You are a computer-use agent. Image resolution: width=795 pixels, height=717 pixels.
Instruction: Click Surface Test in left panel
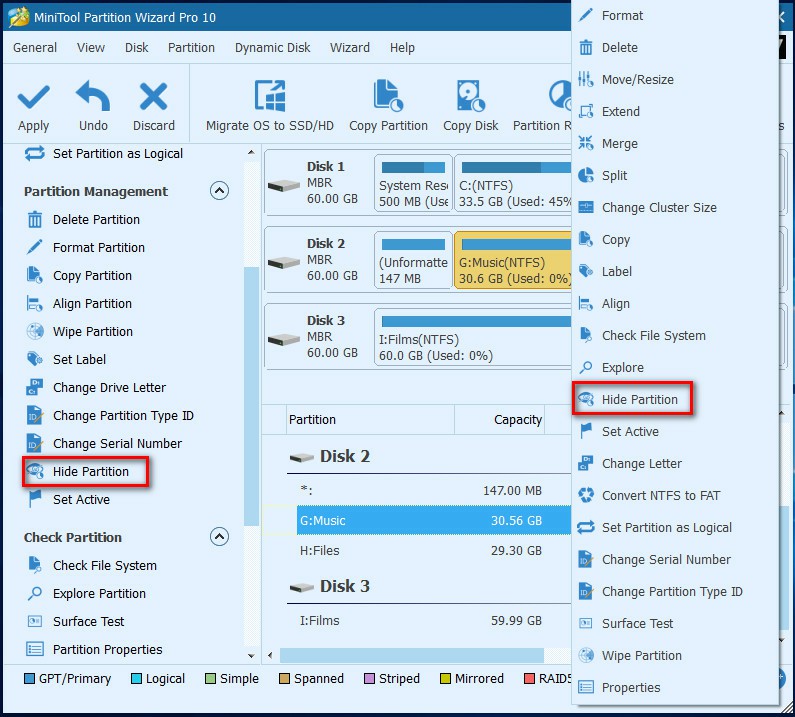click(x=88, y=622)
